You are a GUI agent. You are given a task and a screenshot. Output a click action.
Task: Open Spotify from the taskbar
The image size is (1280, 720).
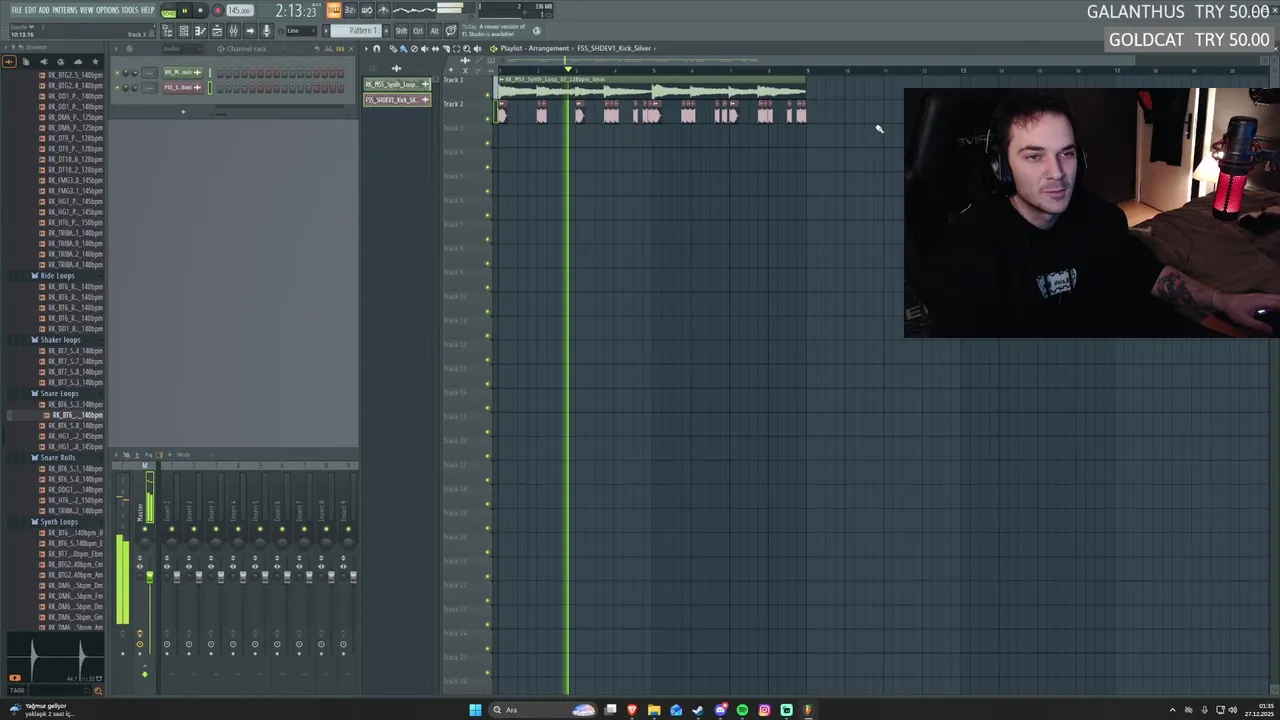742,710
